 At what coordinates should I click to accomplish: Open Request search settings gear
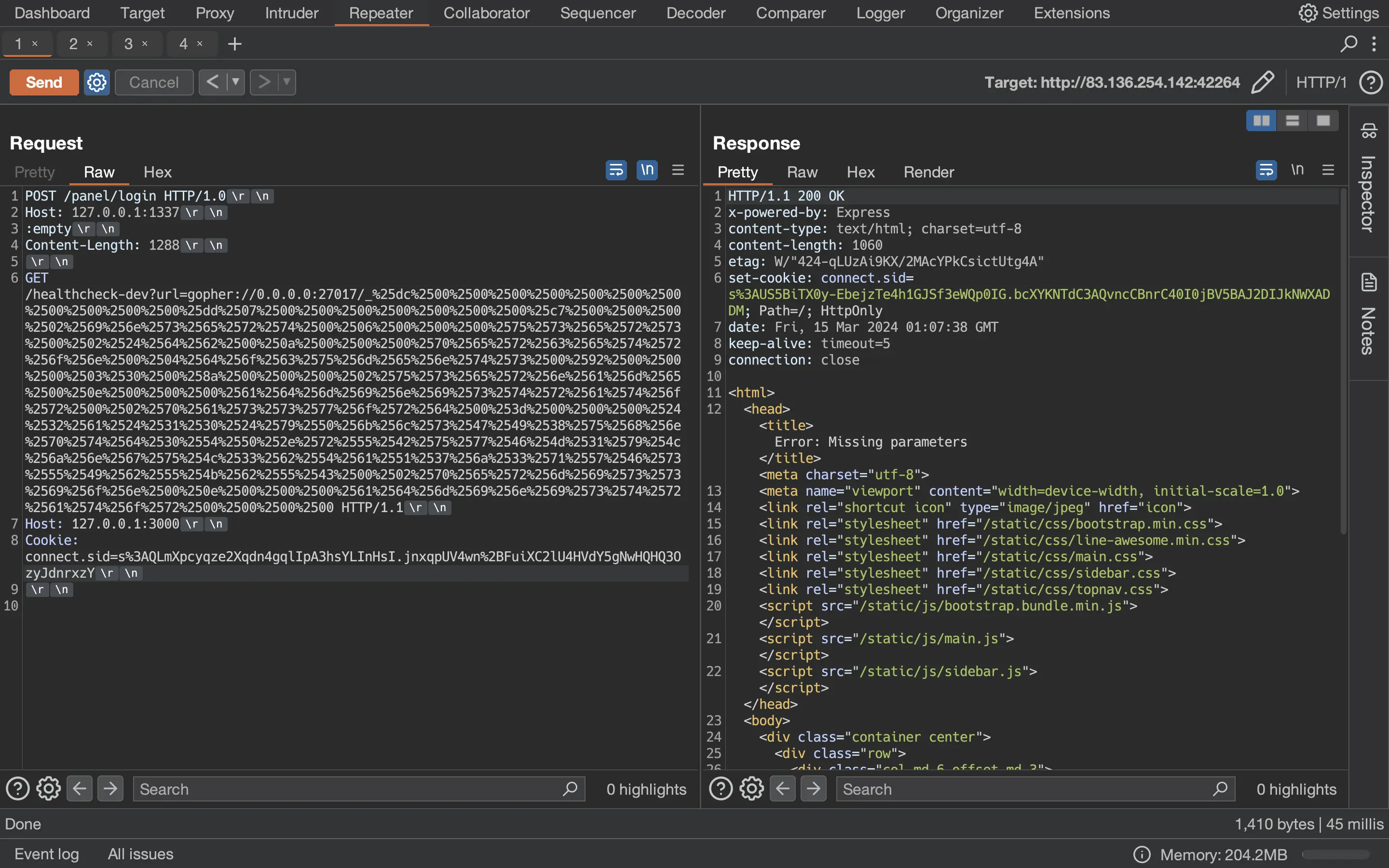49,789
